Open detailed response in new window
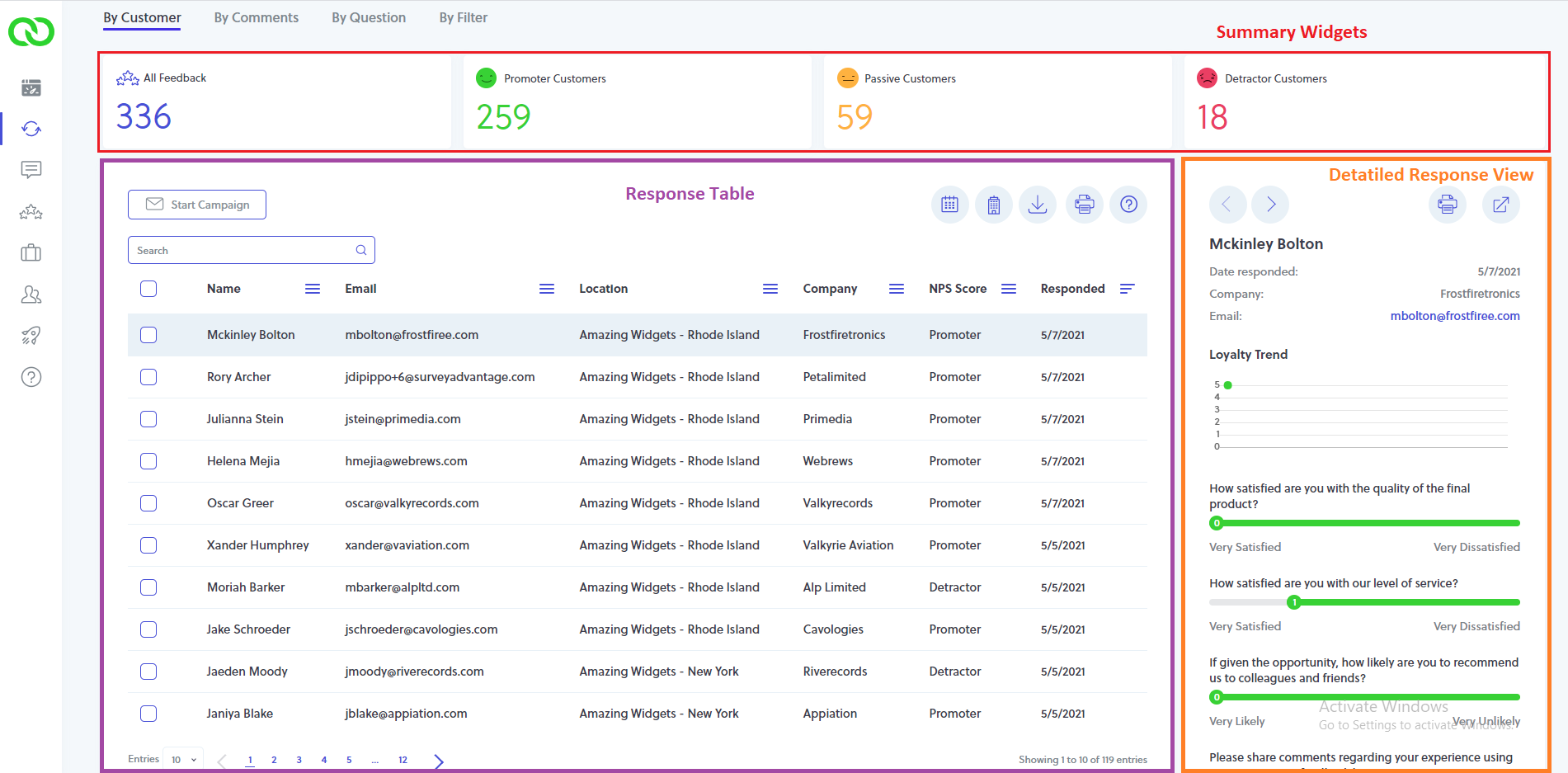Image resolution: width=1568 pixels, height=773 pixels. (1500, 205)
